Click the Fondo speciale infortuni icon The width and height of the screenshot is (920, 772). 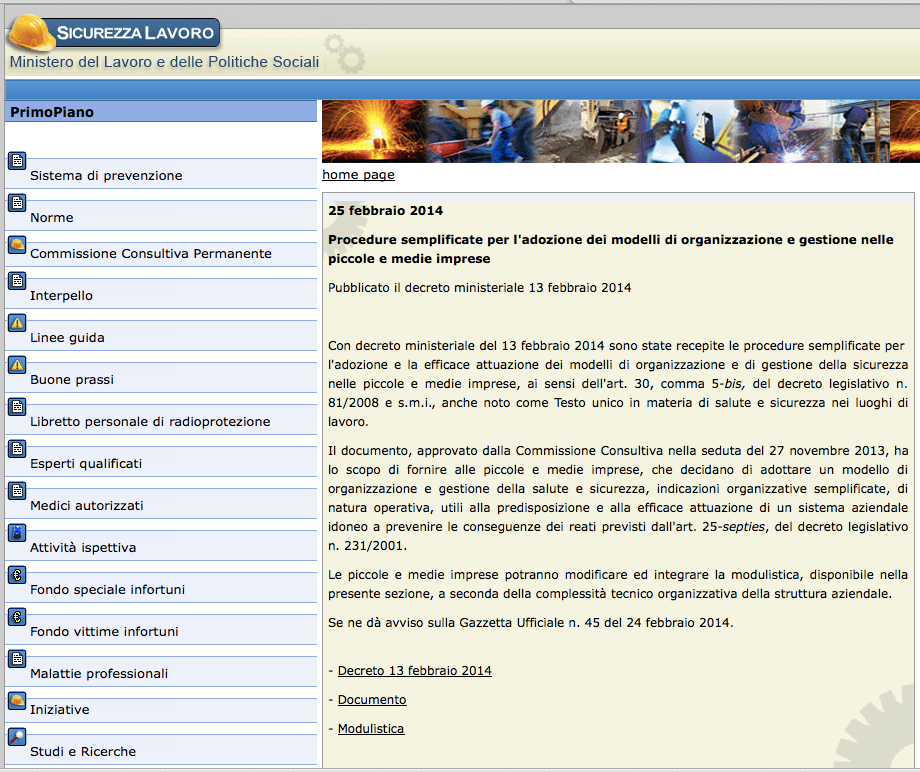(x=16, y=575)
